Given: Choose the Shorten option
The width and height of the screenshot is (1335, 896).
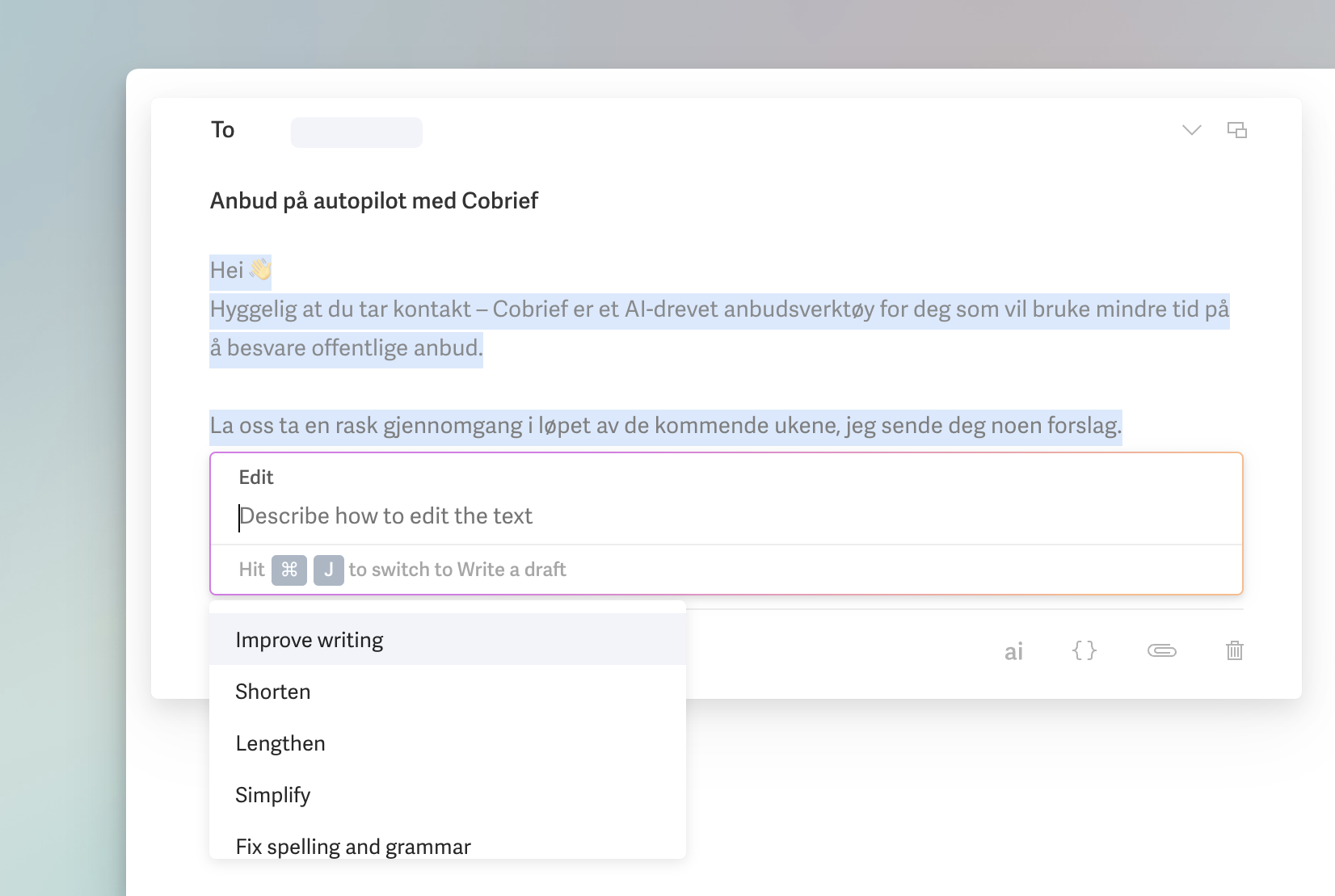Looking at the screenshot, I should [273, 692].
